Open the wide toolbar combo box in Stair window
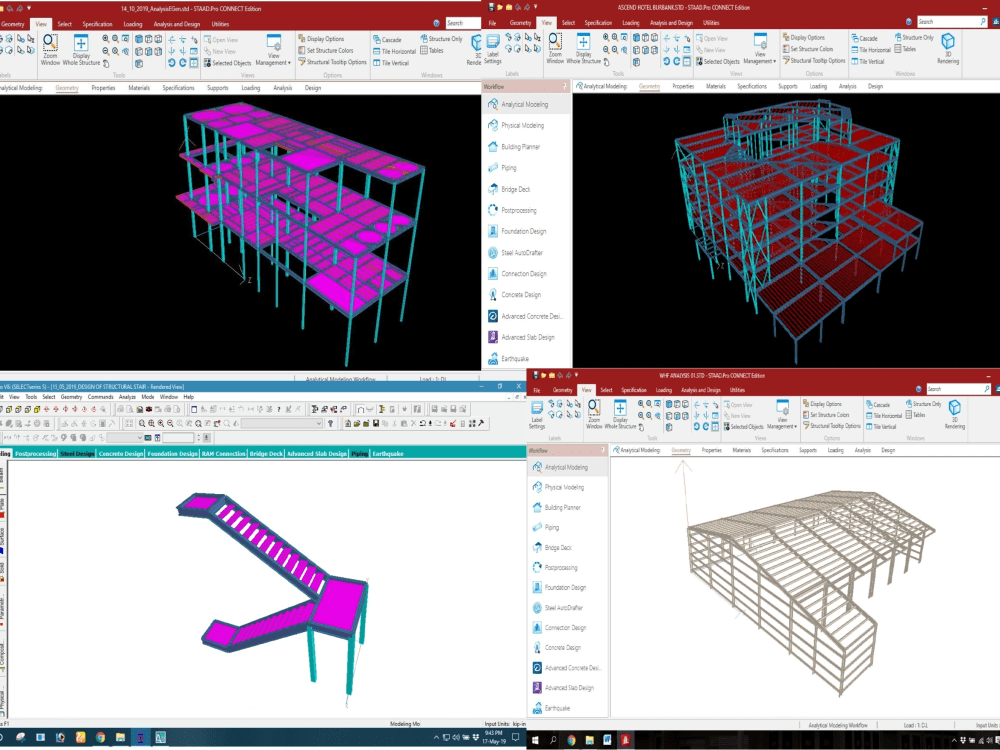Image resolution: width=1000 pixels, height=750 pixels. tap(281, 423)
